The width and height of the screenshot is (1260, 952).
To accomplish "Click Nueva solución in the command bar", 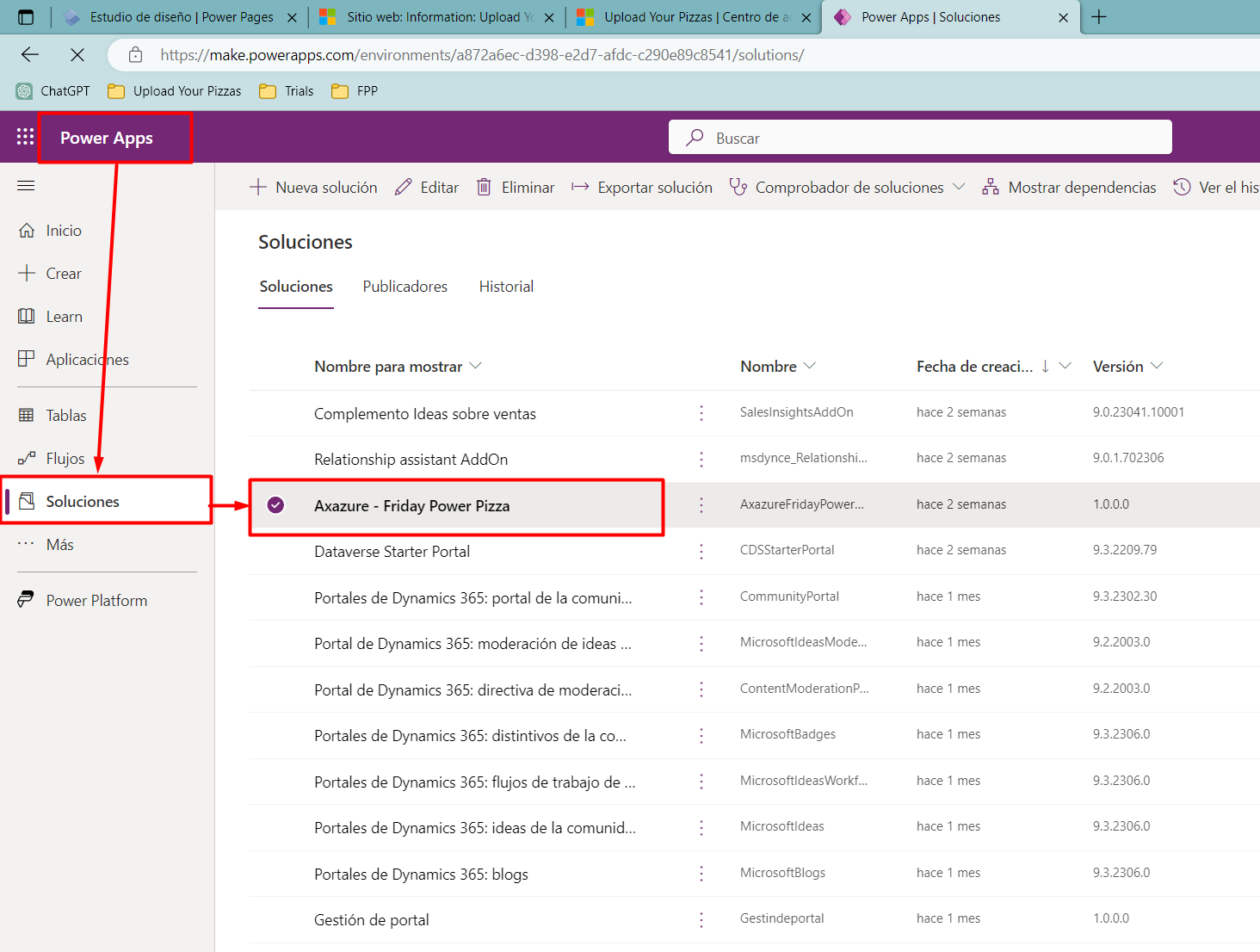I will pos(313,188).
